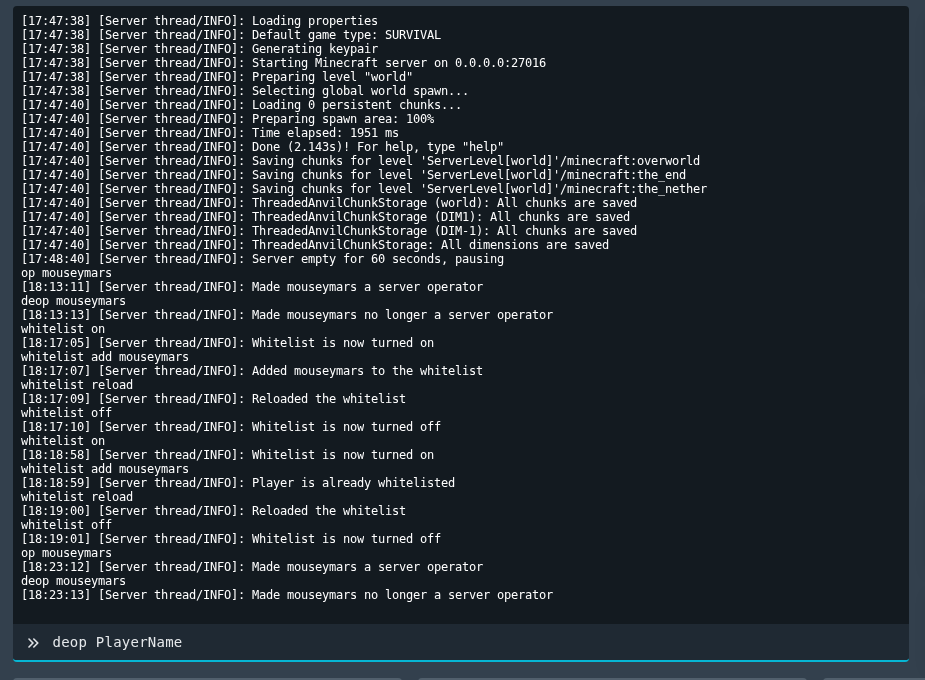Click 'whitelist add mouseymars' command before 18:17:07 entry

coord(105,357)
